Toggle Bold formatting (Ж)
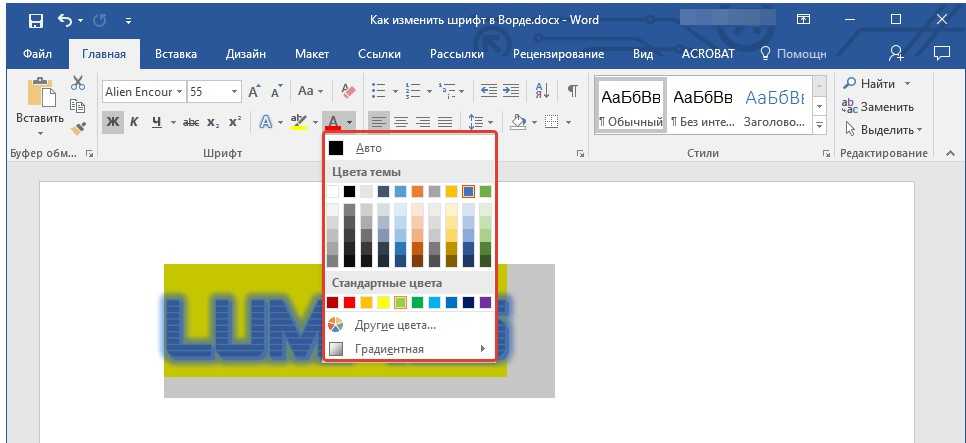This screenshot has height=443, width=966. pyautogui.click(x=113, y=122)
